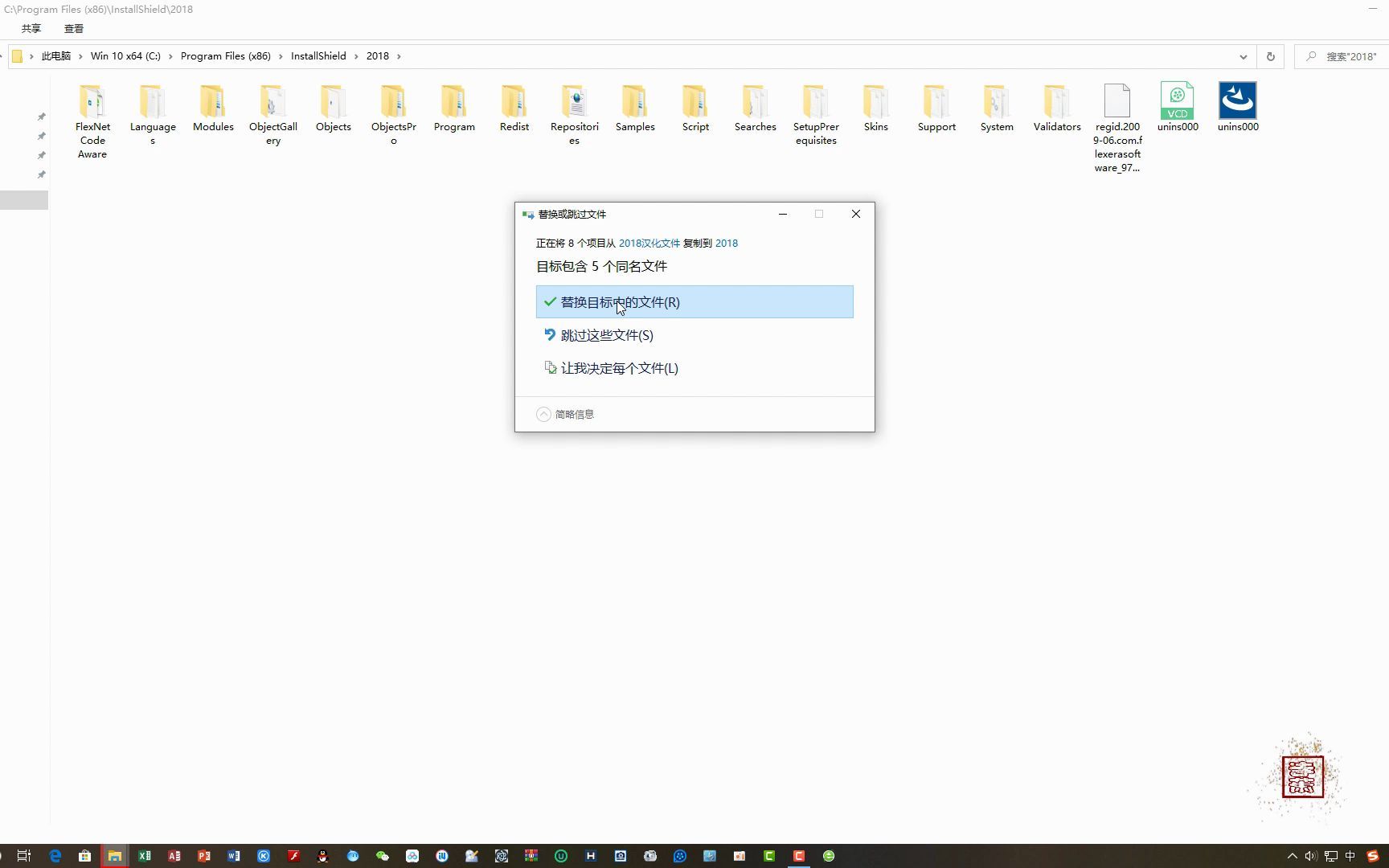
Task: Open the FlexNet Code Aware folder
Action: tap(92, 121)
